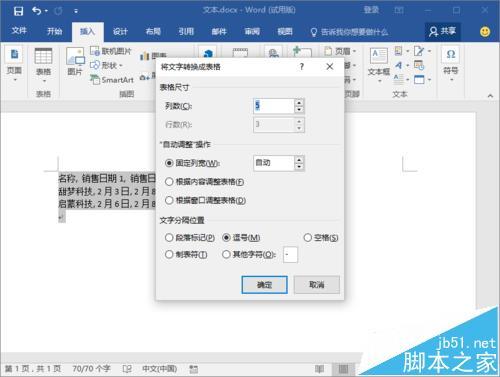This screenshot has width=500, height=377.
Task: Open the 文件 File tab
Action: (19, 31)
